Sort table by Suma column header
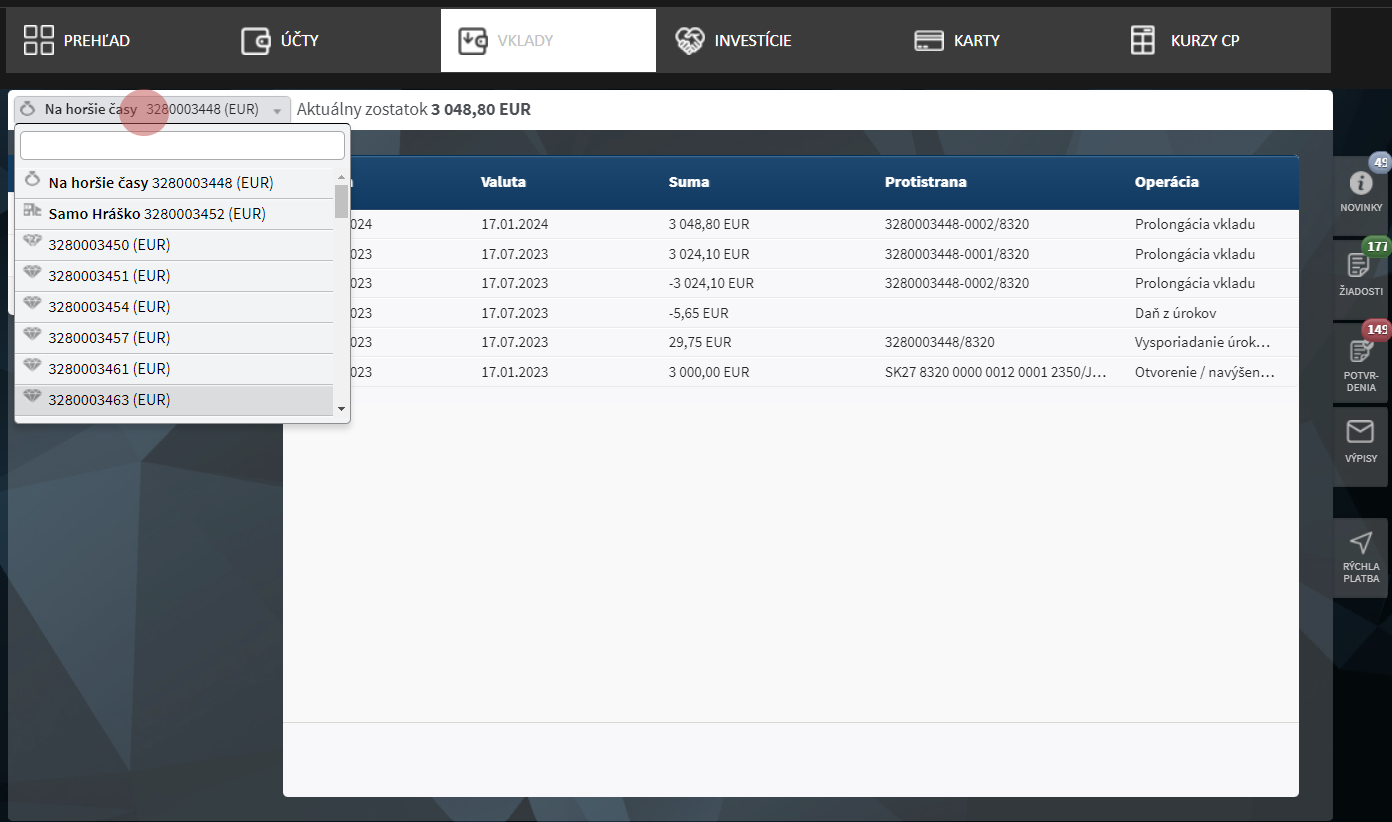 tap(689, 182)
